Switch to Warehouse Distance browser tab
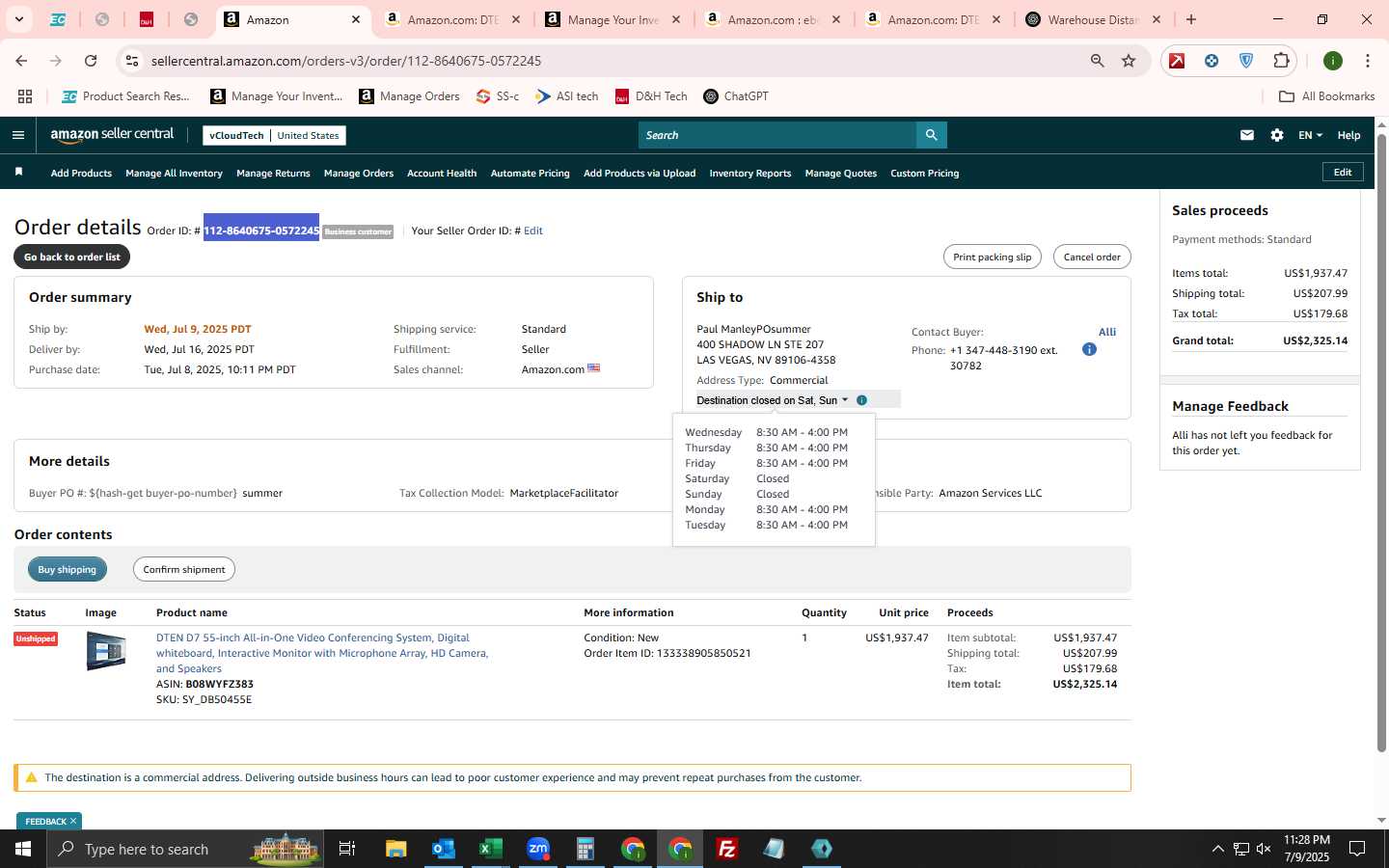1389x868 pixels. (1093, 19)
